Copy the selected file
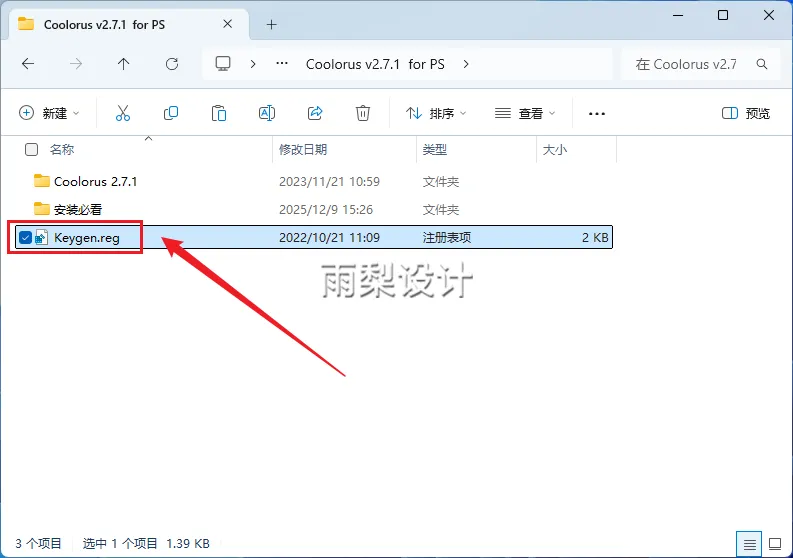The height and width of the screenshot is (558, 793). (x=171, y=113)
